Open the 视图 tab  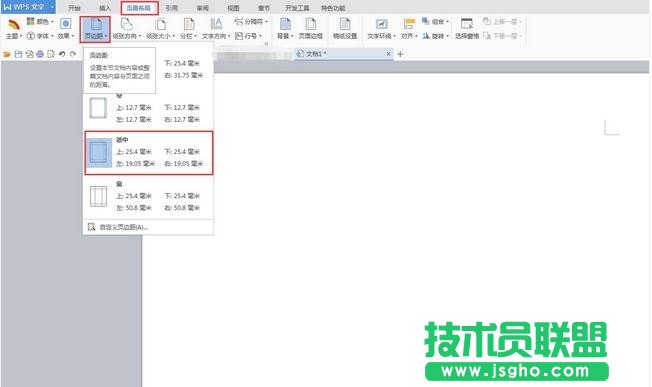(x=233, y=8)
